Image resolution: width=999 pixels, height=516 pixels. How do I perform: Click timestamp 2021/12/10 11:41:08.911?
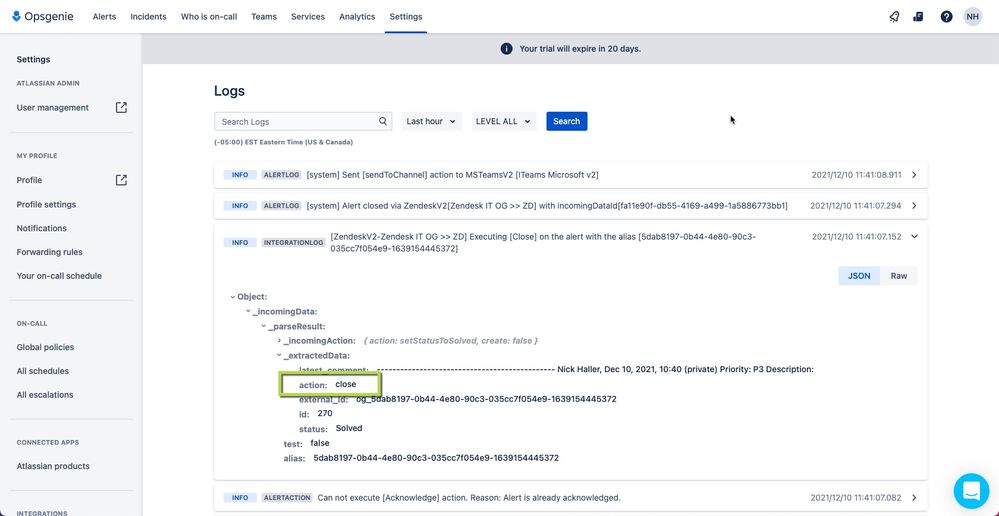(x=856, y=175)
